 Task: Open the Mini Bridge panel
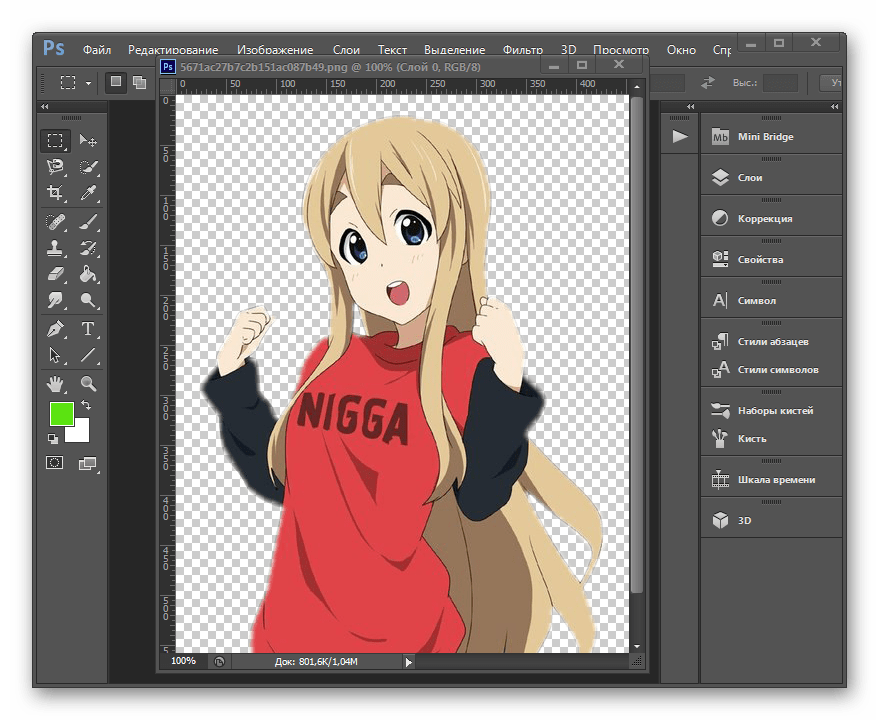coord(765,136)
